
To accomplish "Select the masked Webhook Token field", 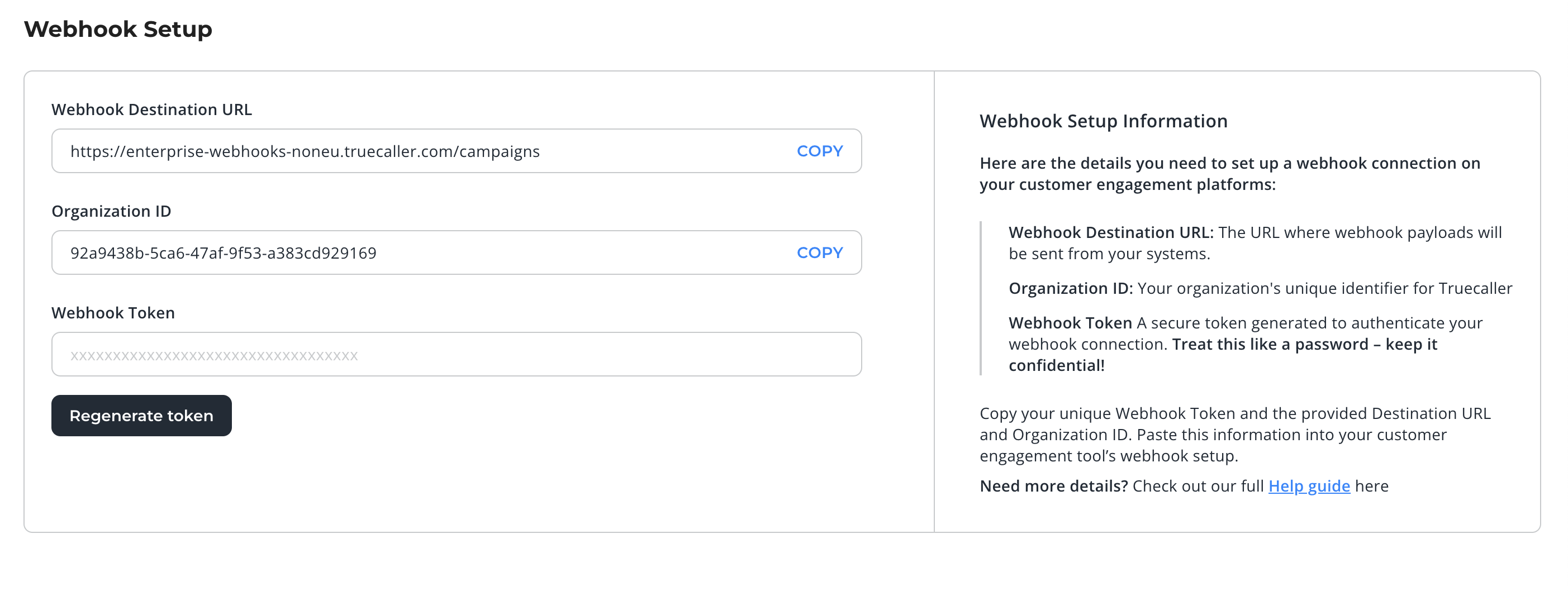I will coord(457,354).
